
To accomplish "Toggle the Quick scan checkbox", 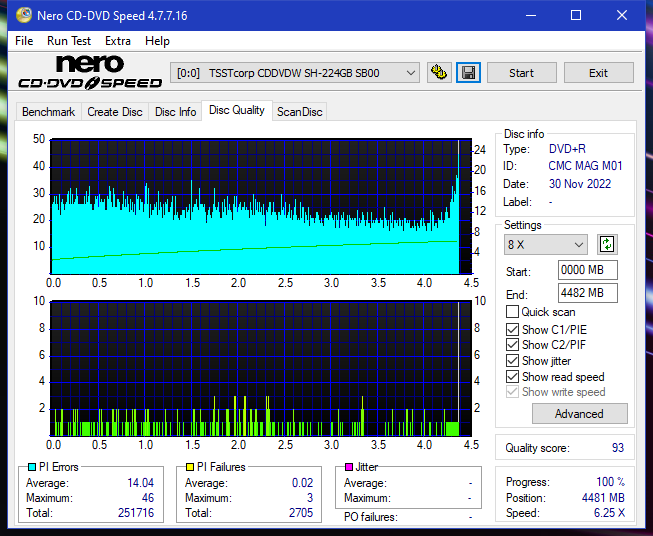I will 512,312.
